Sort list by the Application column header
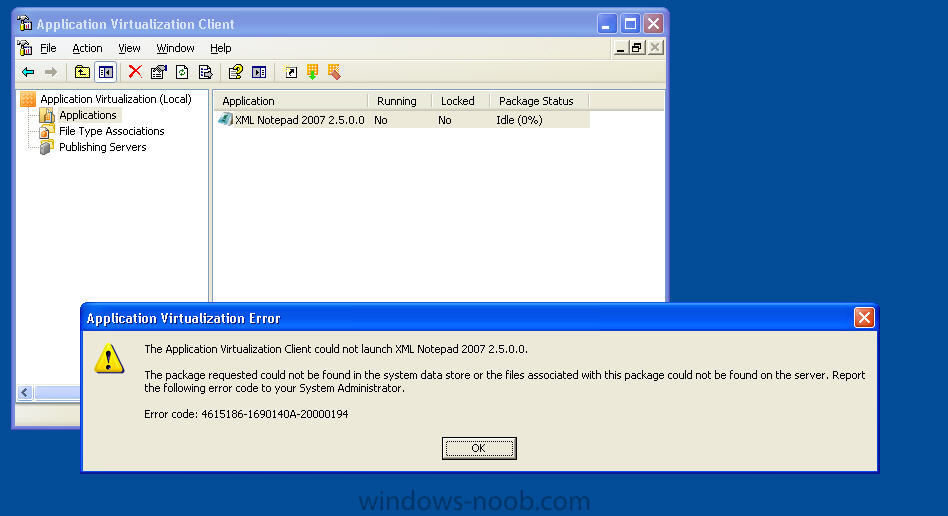 click(x=291, y=101)
